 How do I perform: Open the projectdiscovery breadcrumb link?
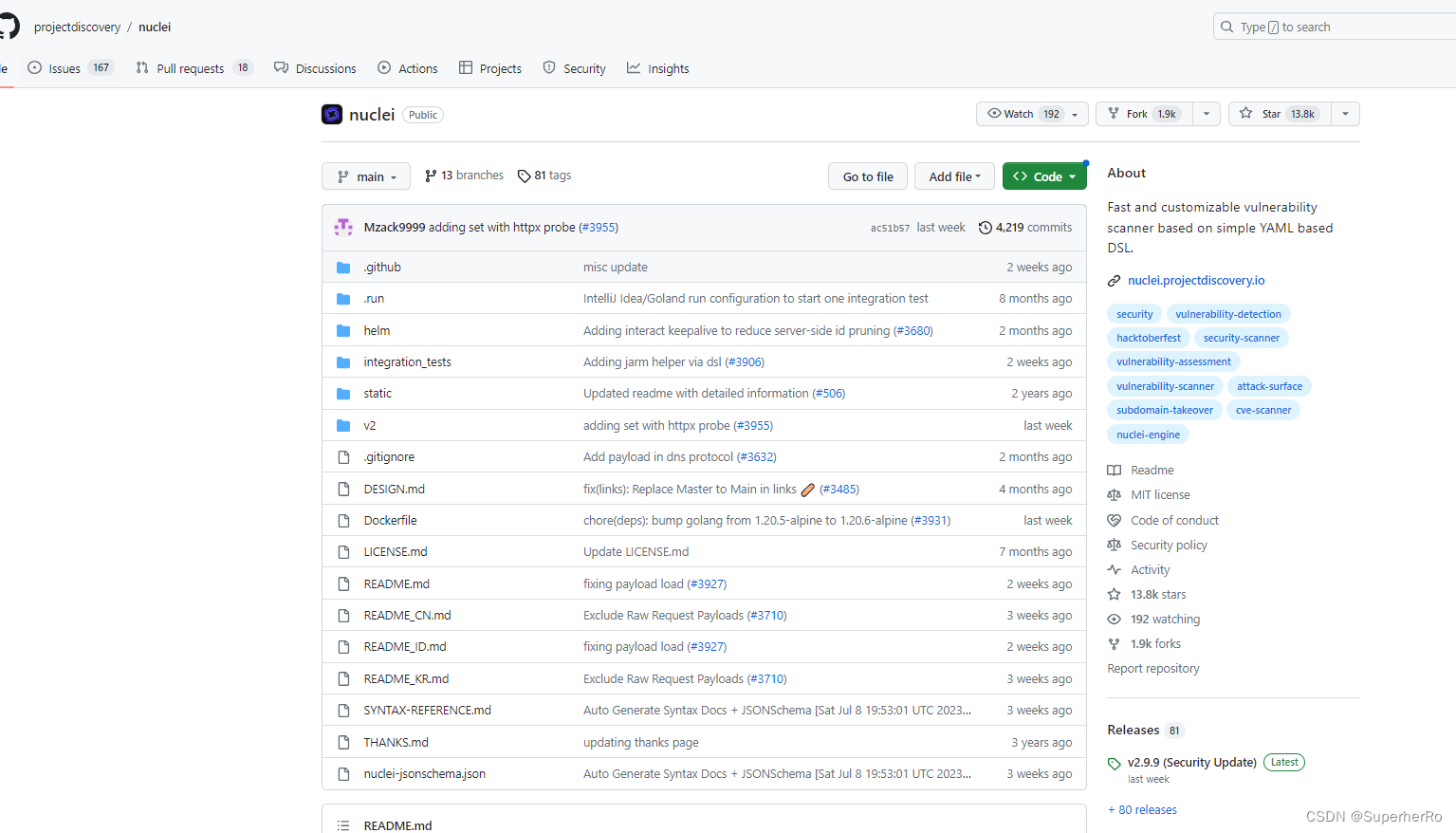77,27
